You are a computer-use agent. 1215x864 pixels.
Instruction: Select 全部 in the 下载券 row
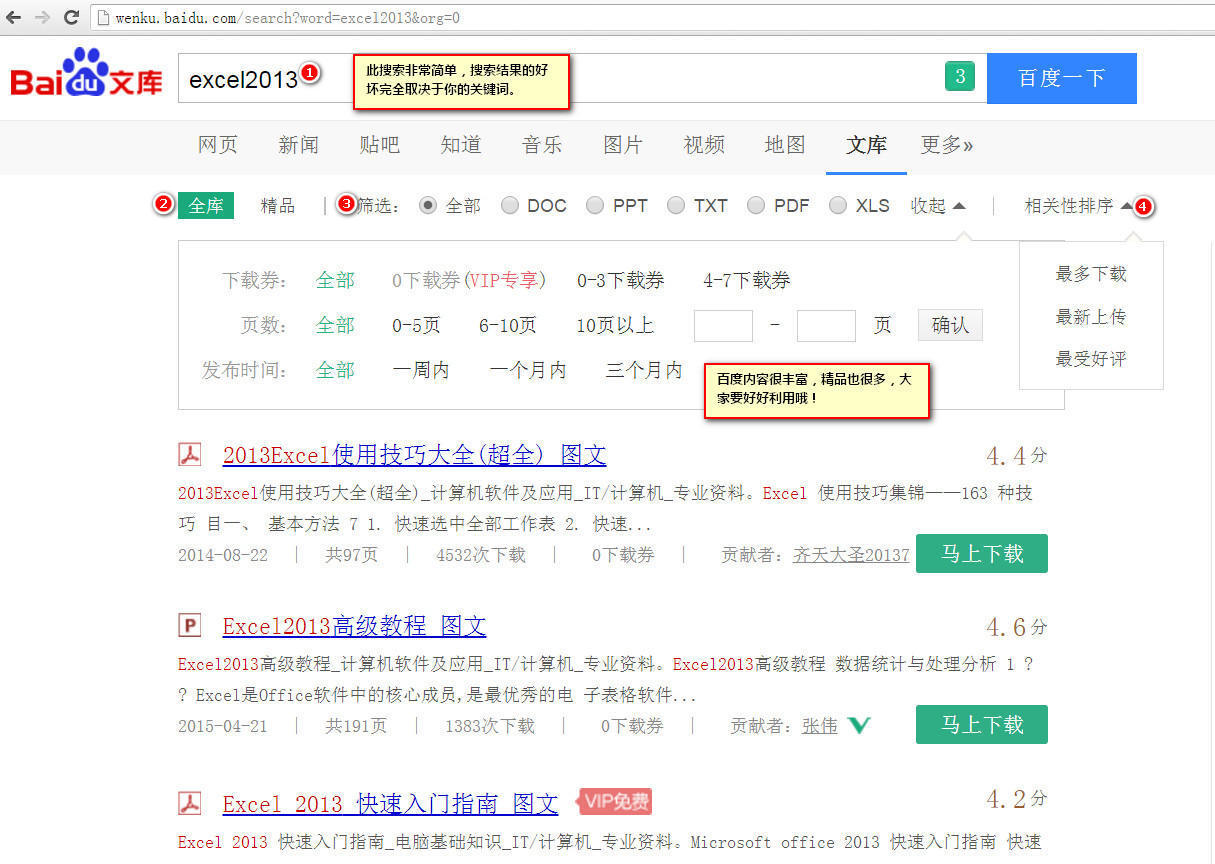click(335, 280)
